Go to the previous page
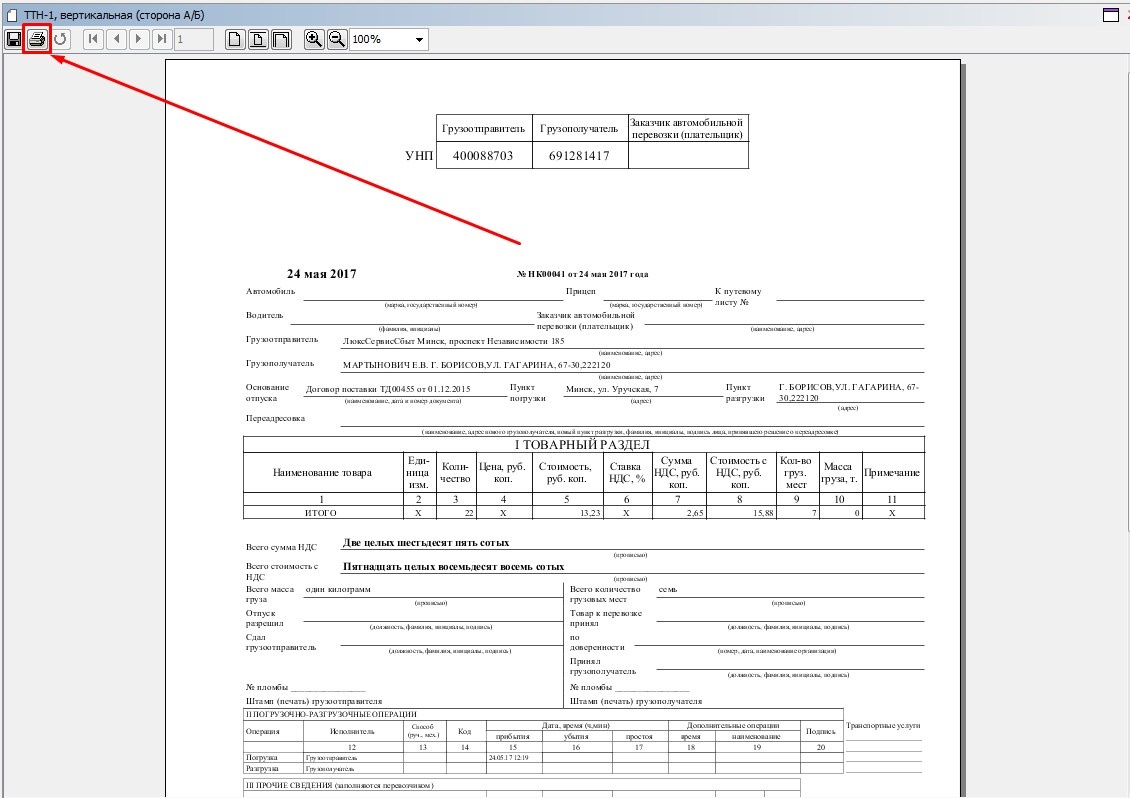This screenshot has width=1130, height=798. pos(116,39)
